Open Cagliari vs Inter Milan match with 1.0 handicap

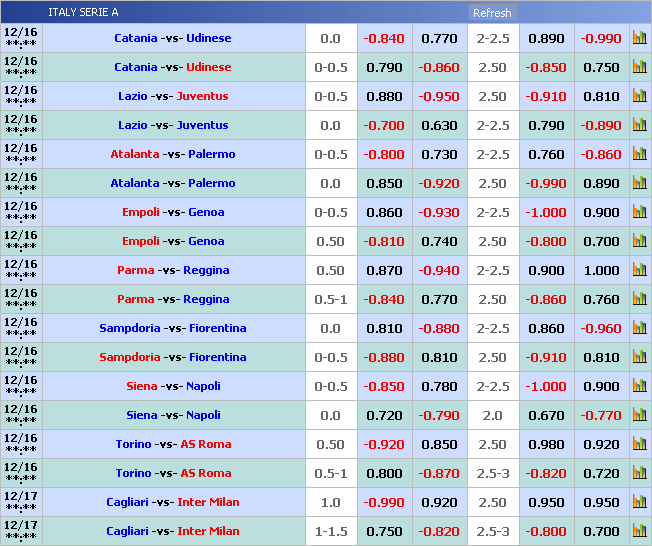[173, 503]
